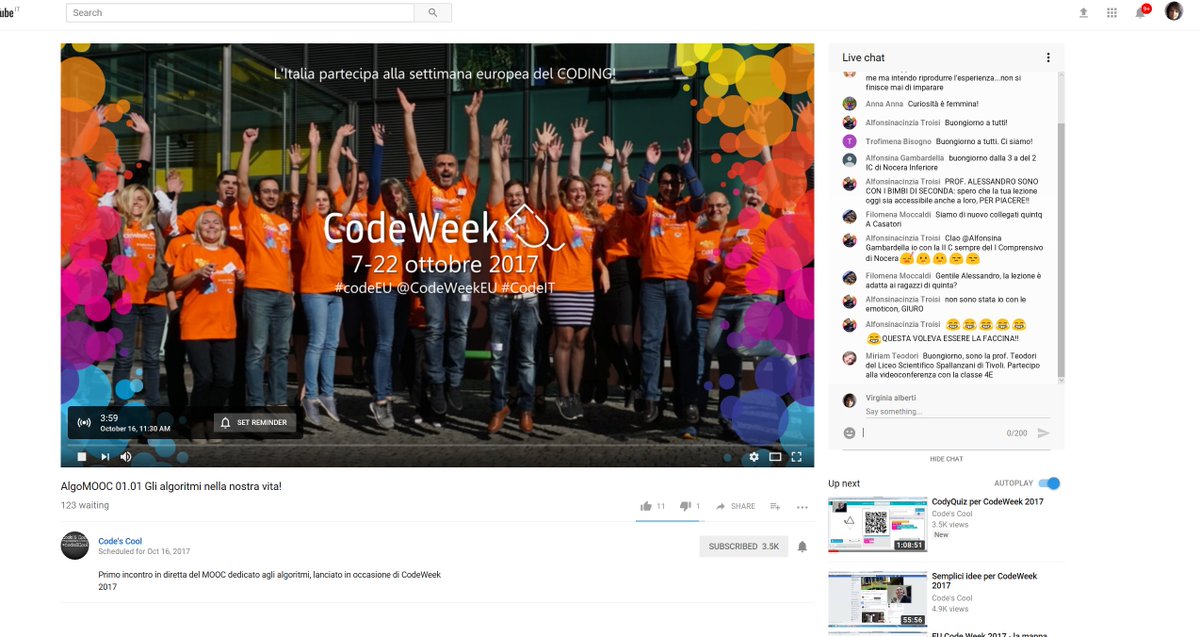Viewport: 1200px width, 637px height.
Task: Skip to next video button
Action: [104, 457]
